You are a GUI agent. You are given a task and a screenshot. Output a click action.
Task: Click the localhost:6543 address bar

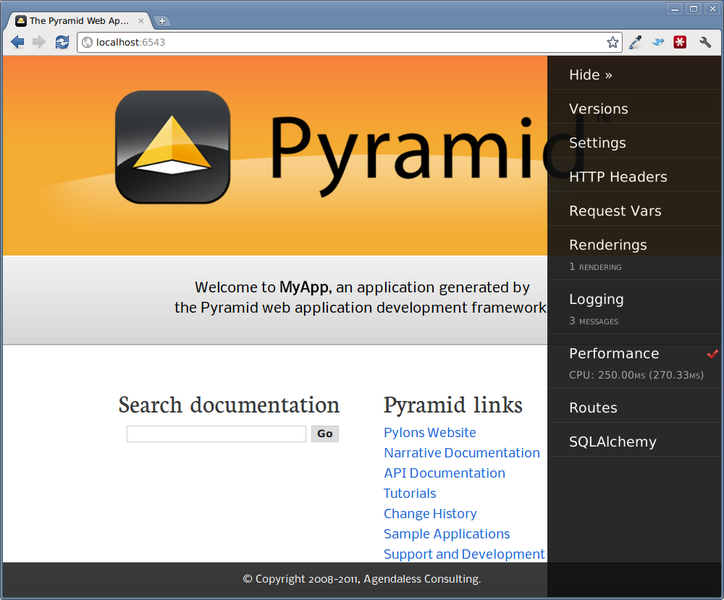pyautogui.click(x=350, y=42)
